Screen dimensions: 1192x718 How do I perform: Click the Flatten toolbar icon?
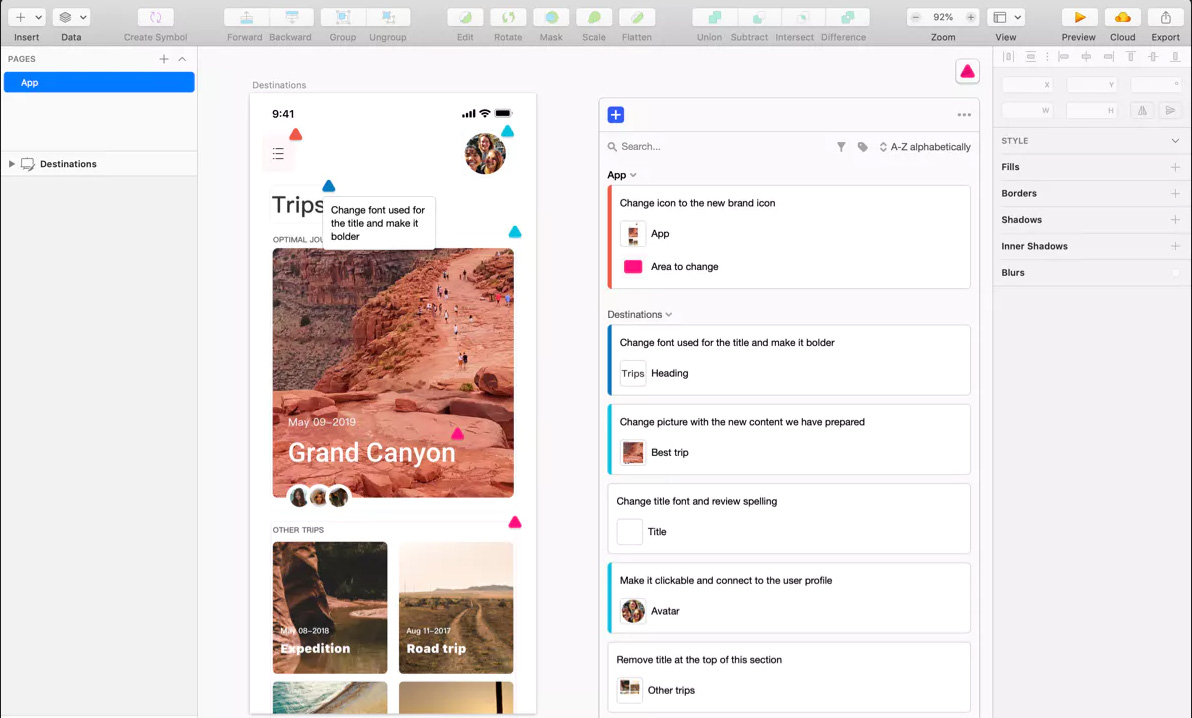tap(637, 17)
